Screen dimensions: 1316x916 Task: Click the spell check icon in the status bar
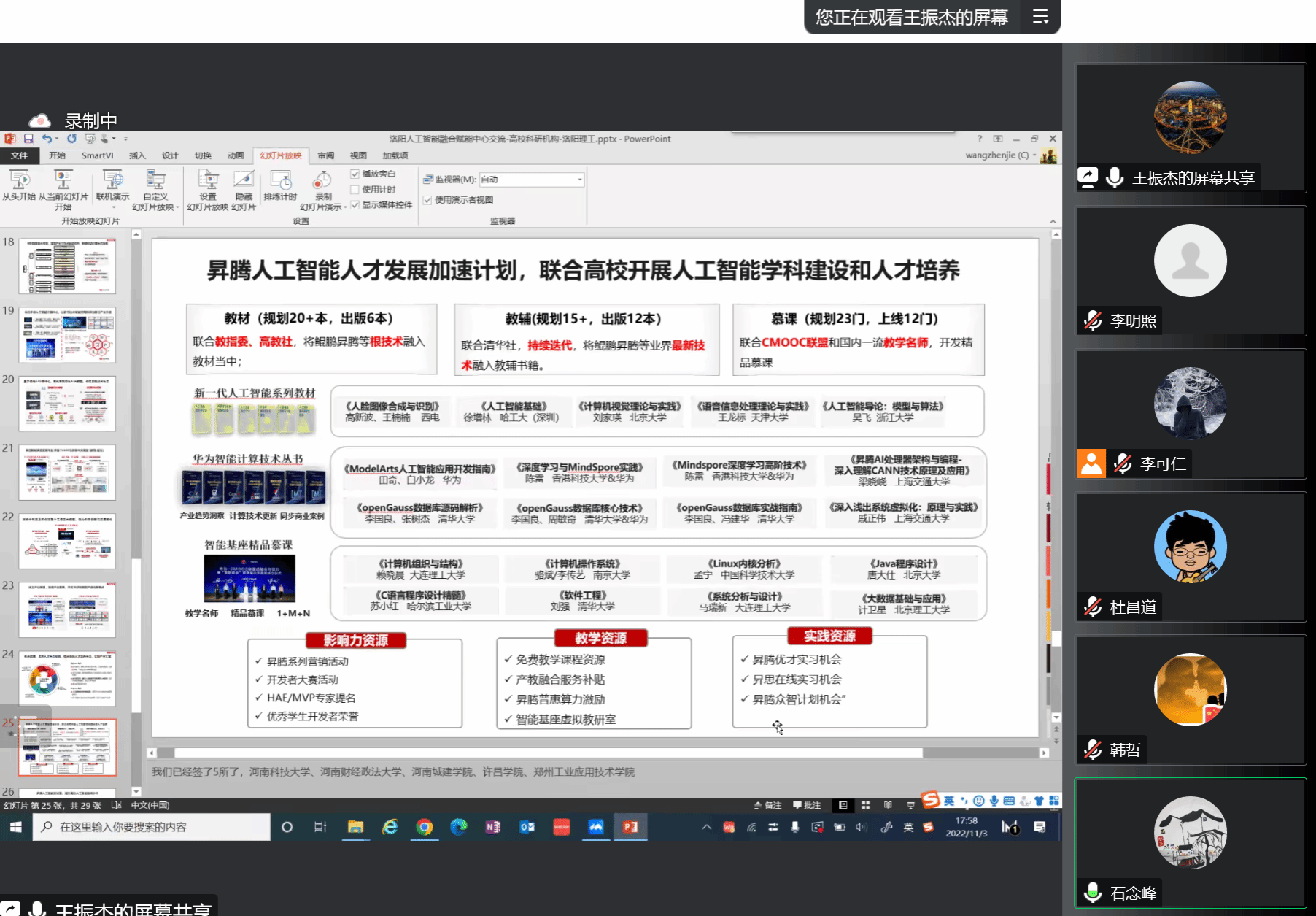pyautogui.click(x=117, y=805)
